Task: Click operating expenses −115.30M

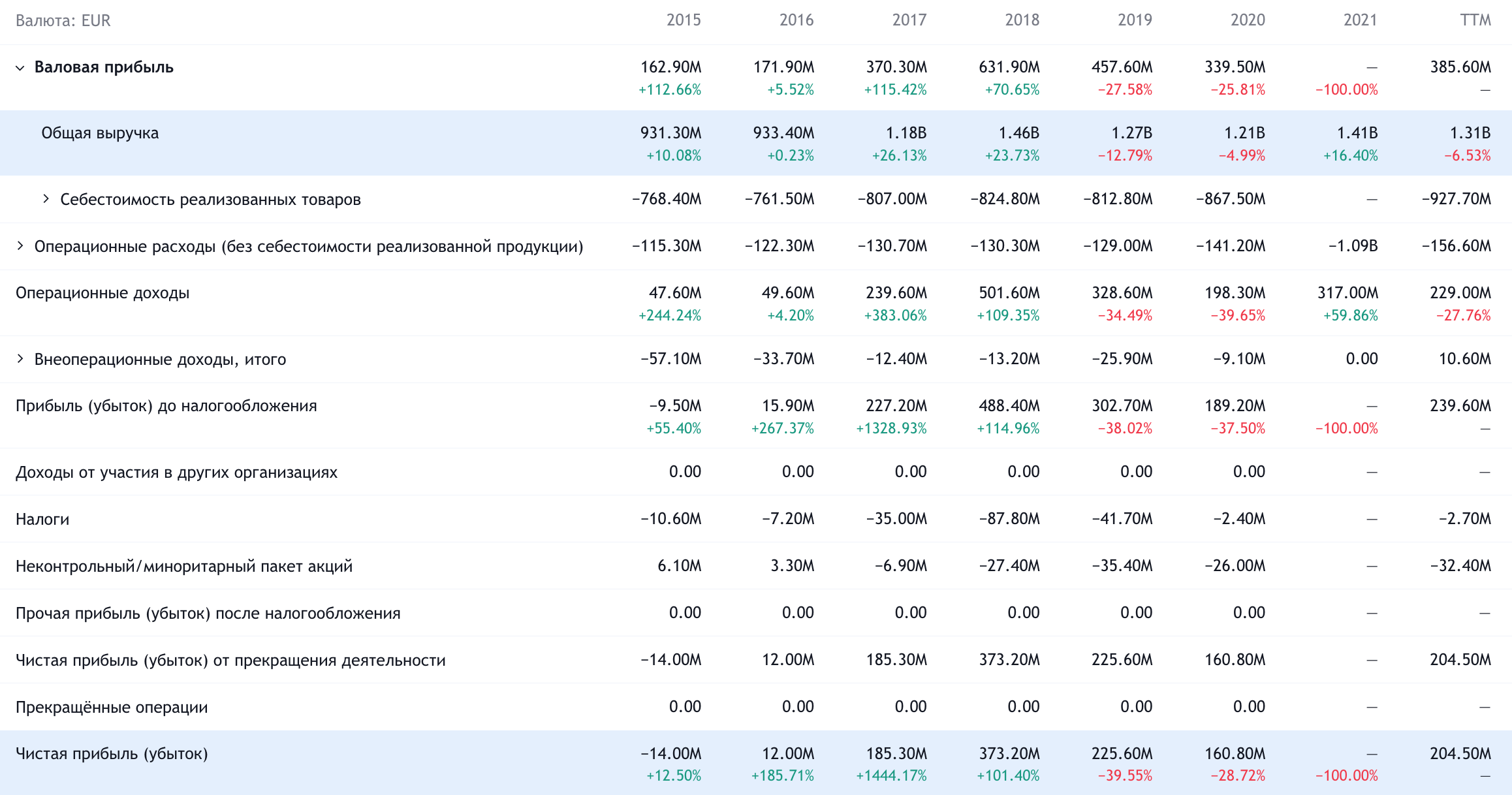Action: point(667,246)
